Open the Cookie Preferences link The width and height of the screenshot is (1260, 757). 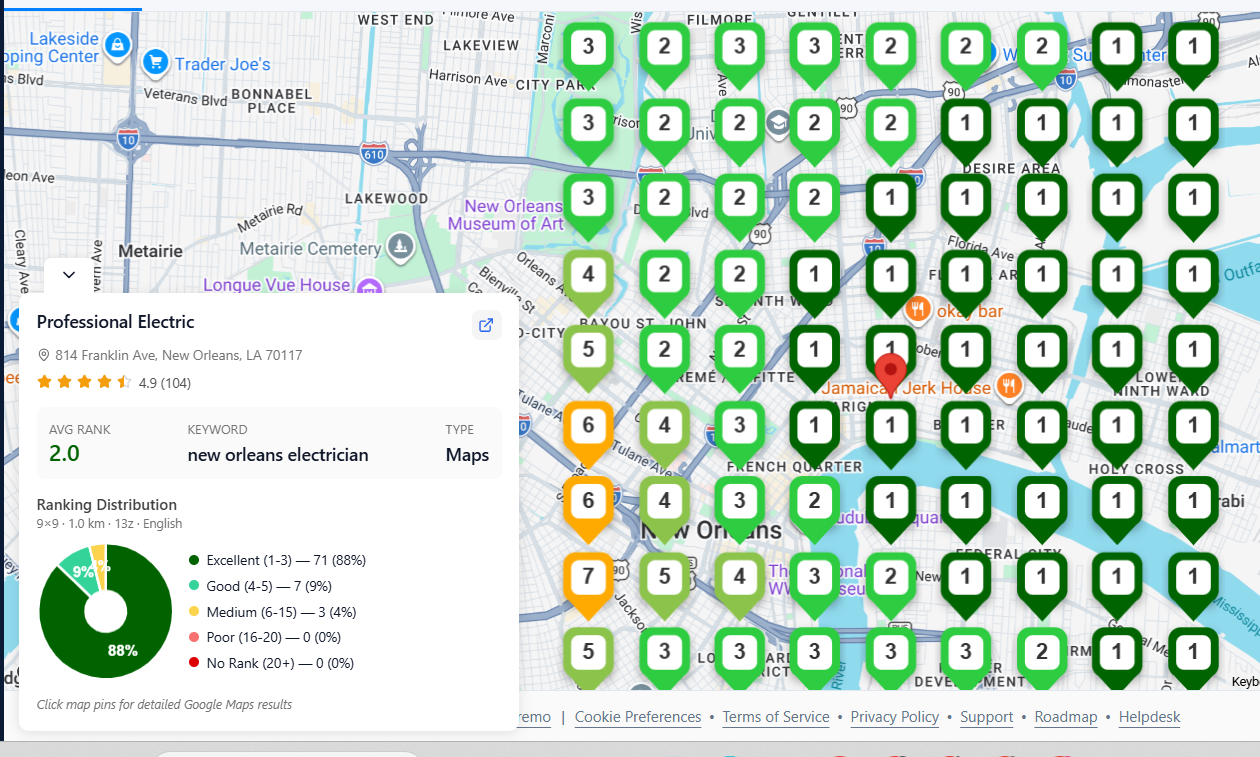[x=638, y=717]
